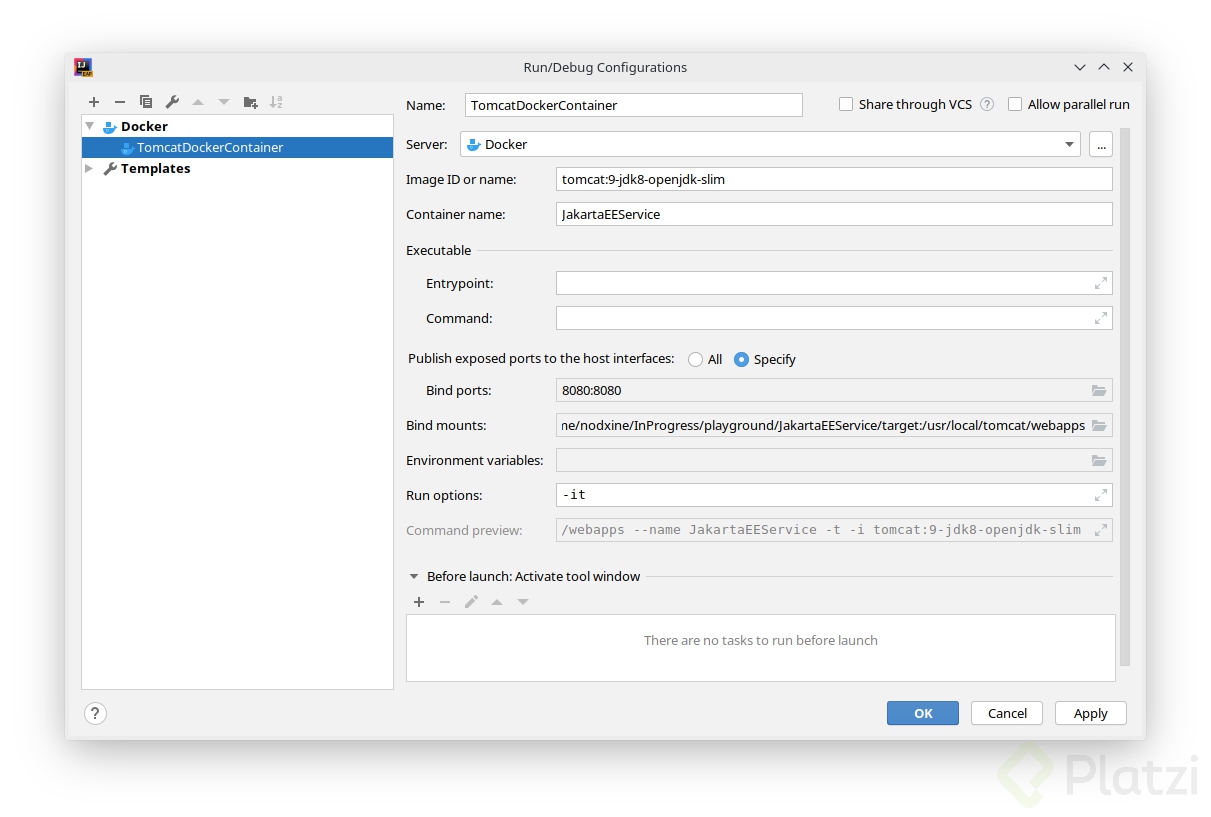Collapse the Docker tree node
The image size is (1211, 817).
pos(90,127)
